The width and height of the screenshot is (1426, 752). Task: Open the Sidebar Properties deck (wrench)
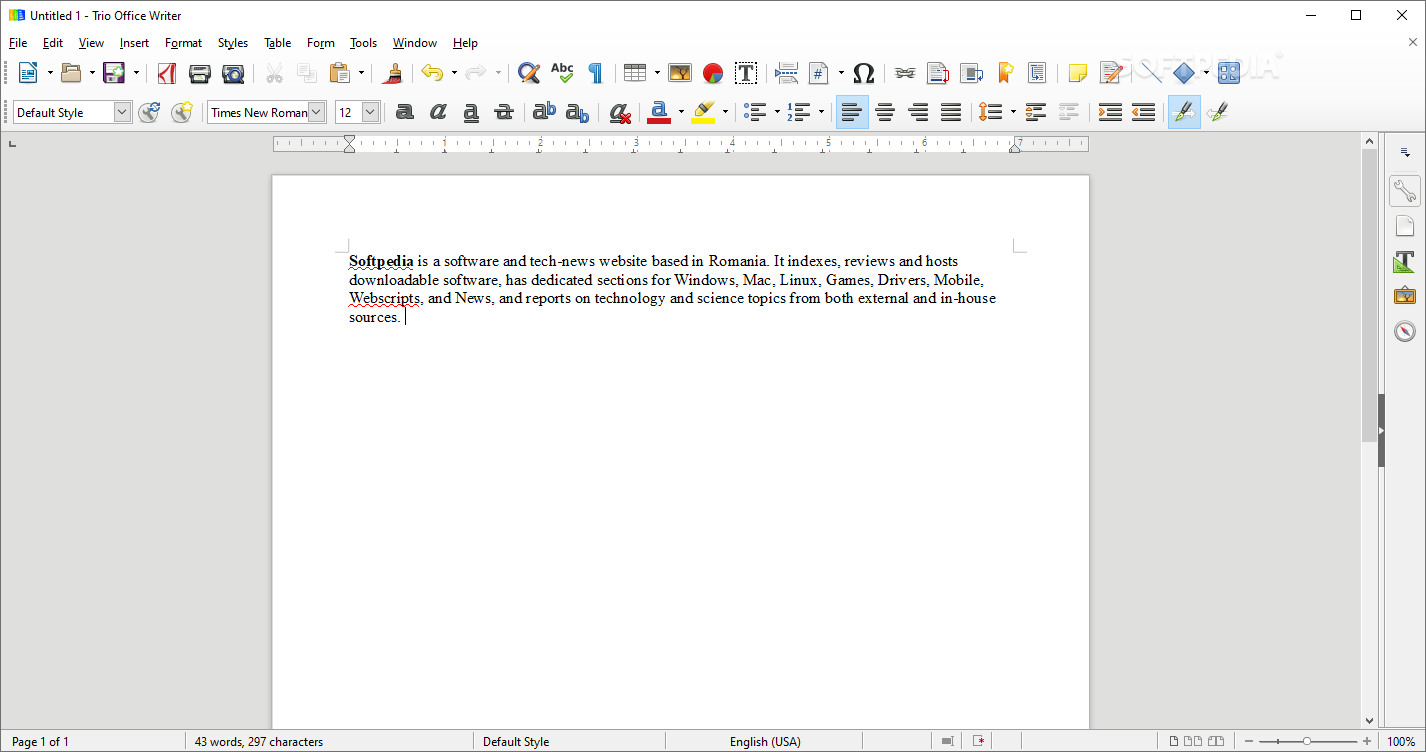pyautogui.click(x=1405, y=191)
